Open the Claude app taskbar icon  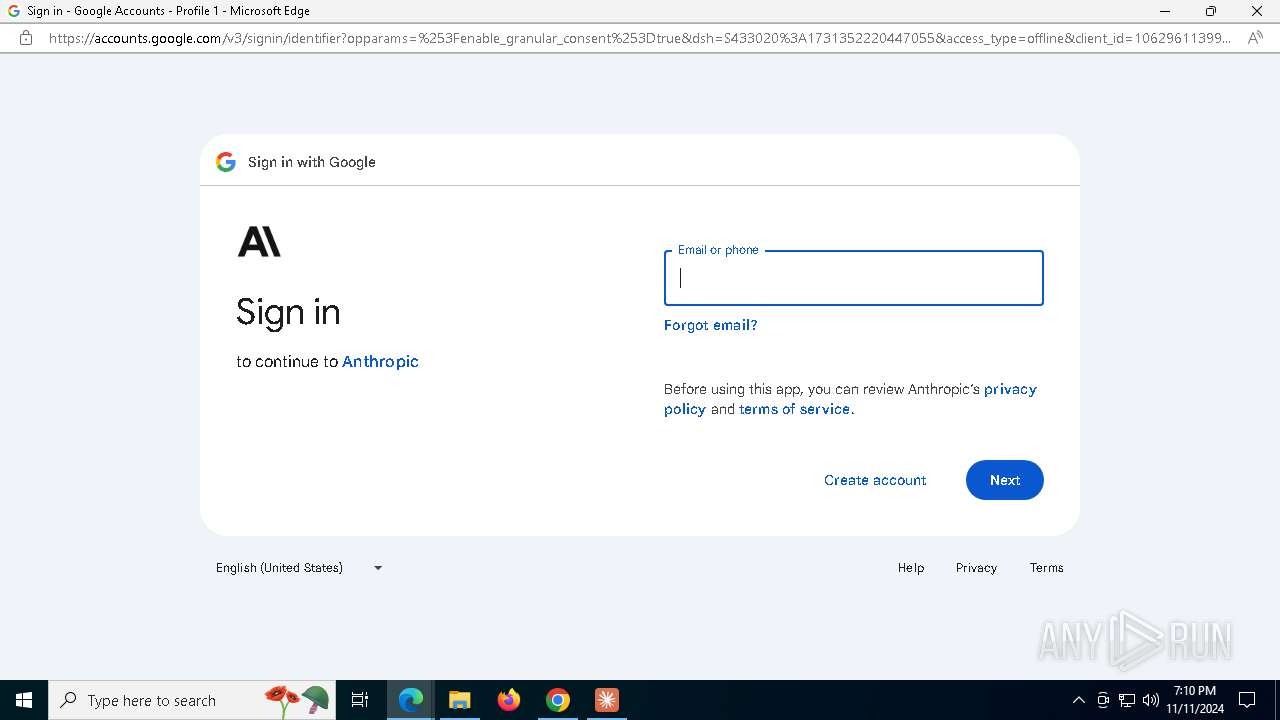coord(607,700)
